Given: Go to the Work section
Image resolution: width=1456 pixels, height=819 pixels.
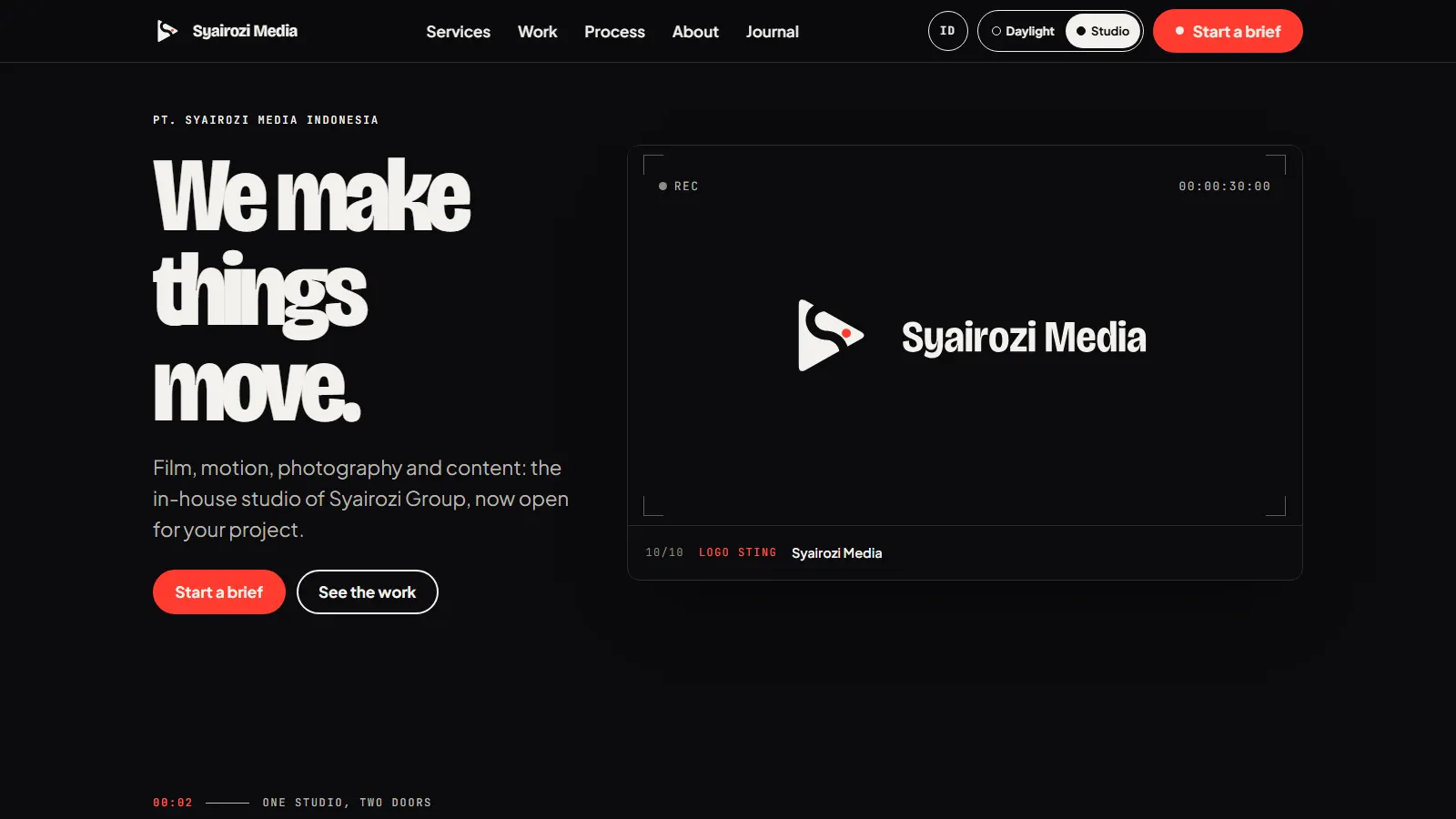Looking at the screenshot, I should click(x=537, y=32).
